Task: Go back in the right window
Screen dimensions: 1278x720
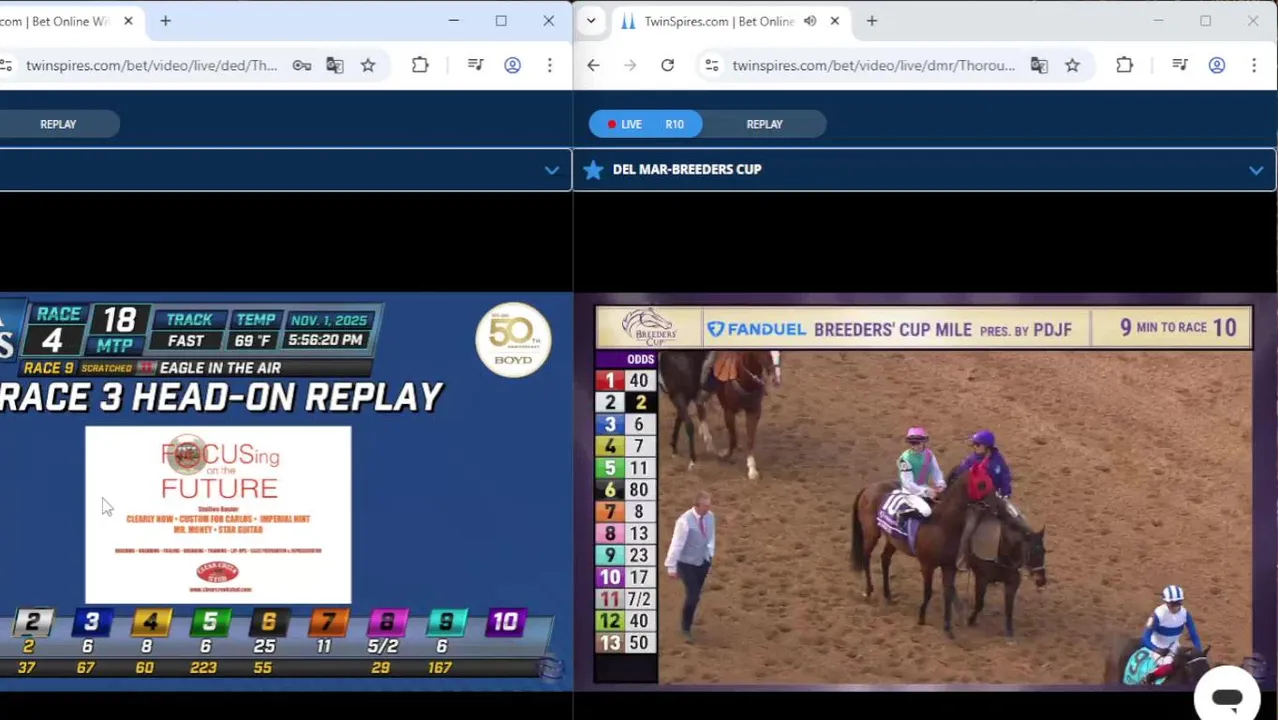Action: tap(593, 65)
